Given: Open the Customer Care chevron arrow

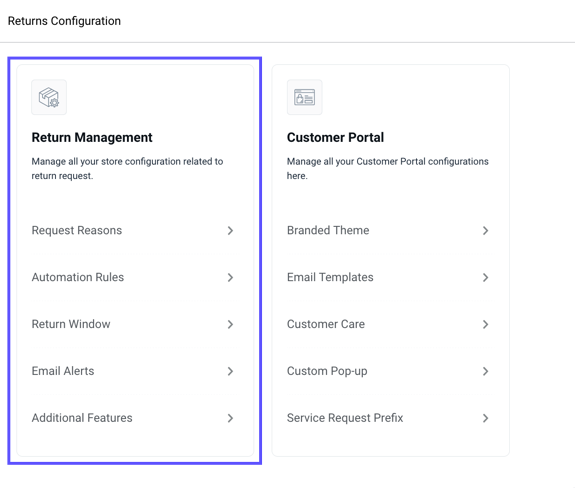Looking at the screenshot, I should click(485, 324).
